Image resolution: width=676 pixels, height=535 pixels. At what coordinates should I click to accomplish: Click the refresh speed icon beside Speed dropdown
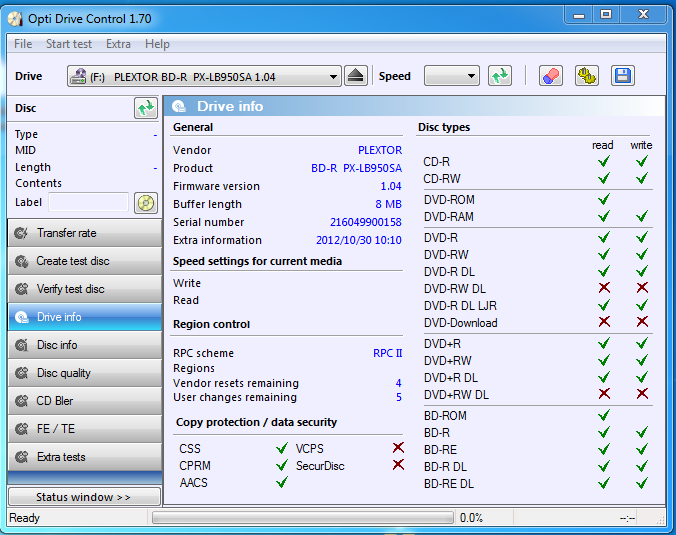500,76
